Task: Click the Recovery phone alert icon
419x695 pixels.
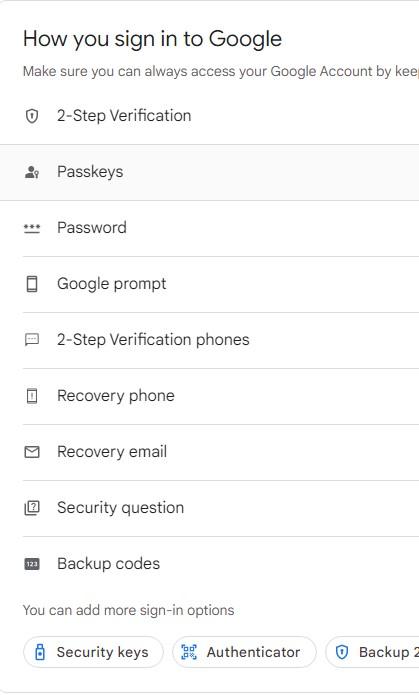Action: click(32, 396)
